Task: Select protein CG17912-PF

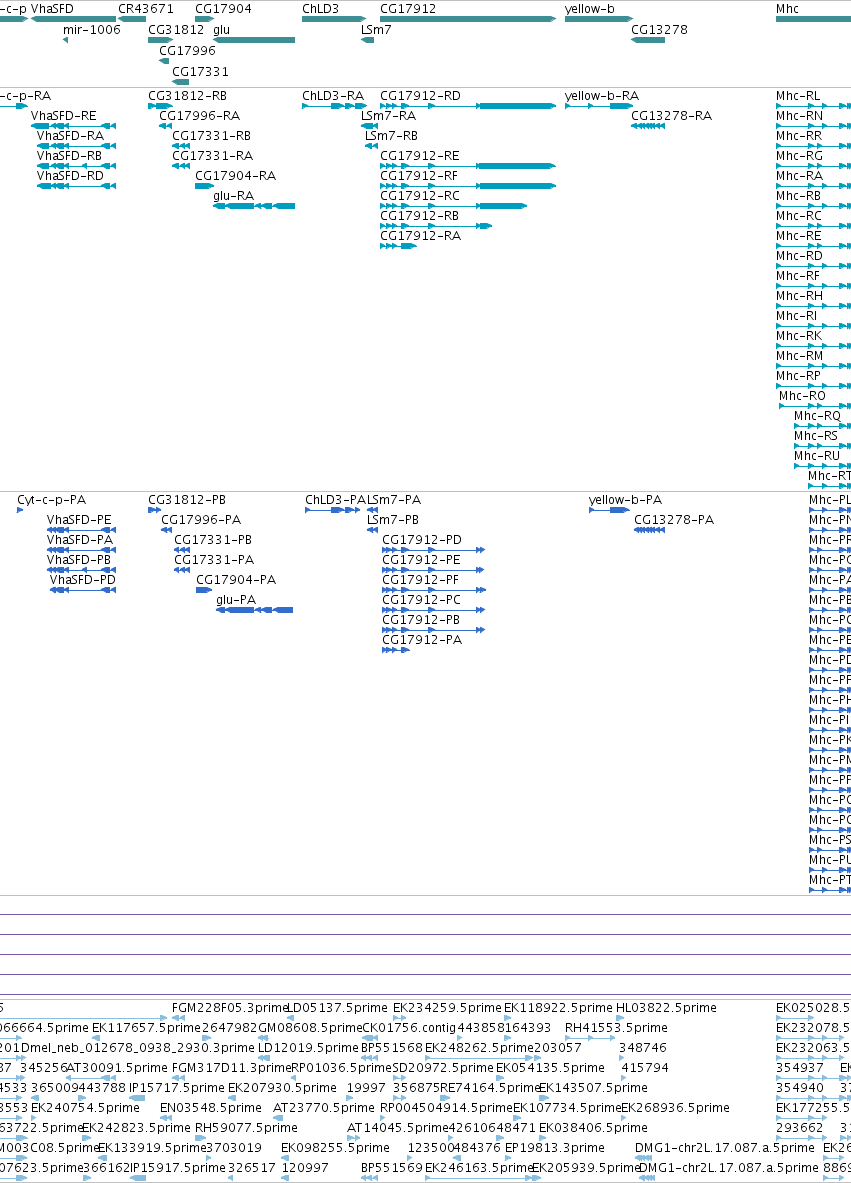Action: point(434,590)
